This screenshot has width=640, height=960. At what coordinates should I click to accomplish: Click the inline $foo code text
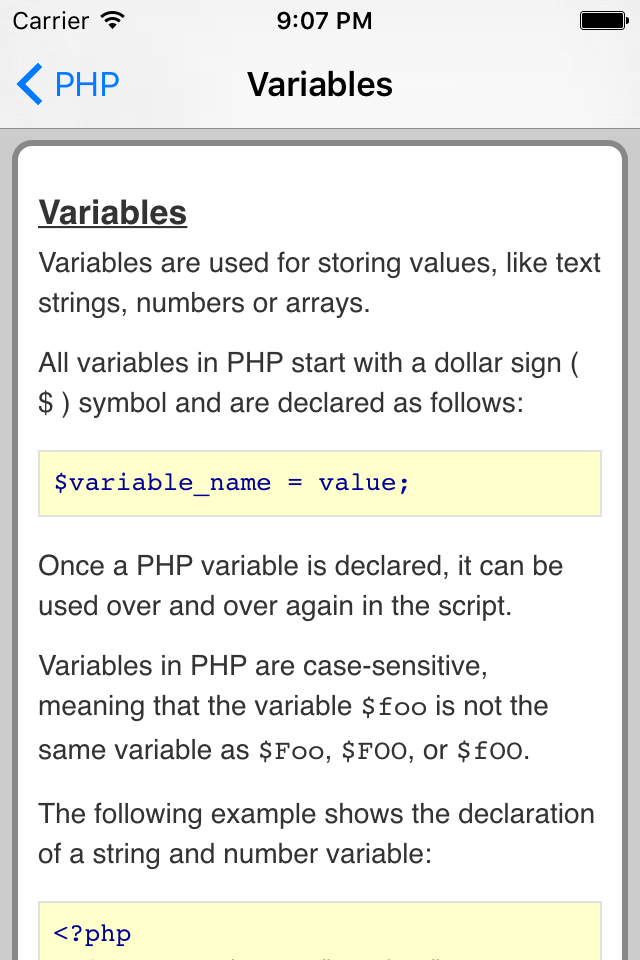394,707
